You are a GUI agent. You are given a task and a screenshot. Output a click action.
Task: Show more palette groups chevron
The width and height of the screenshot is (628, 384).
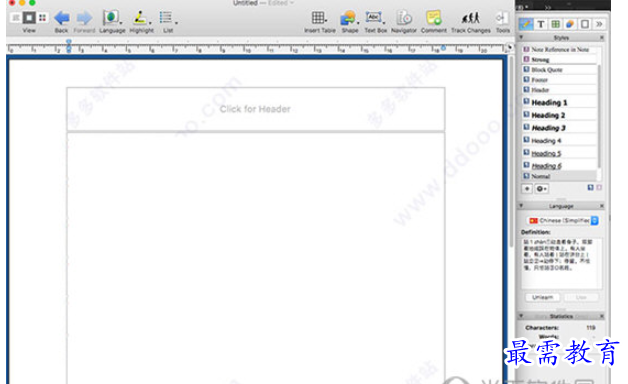[x=599, y=24]
